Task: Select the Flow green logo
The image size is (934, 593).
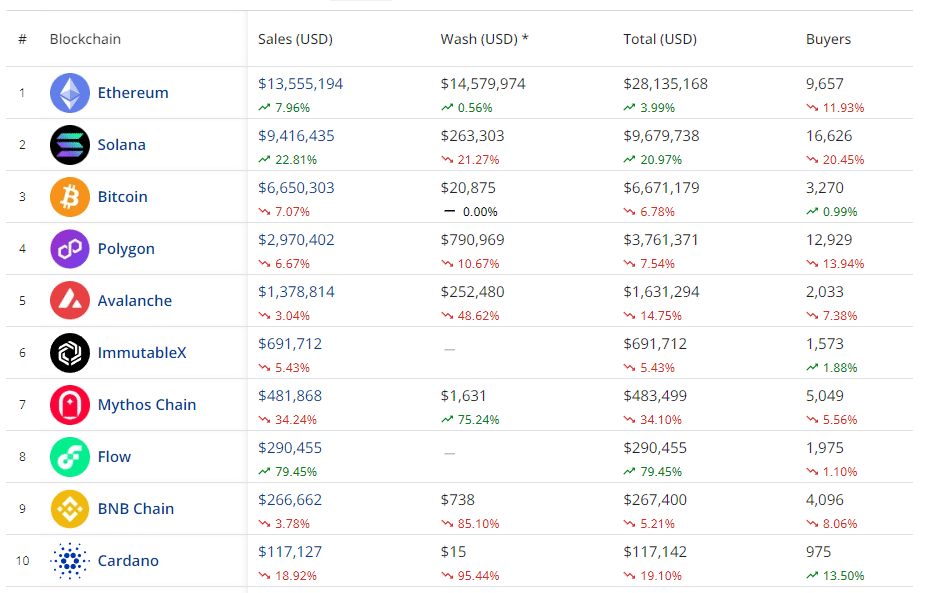Action: pos(68,456)
